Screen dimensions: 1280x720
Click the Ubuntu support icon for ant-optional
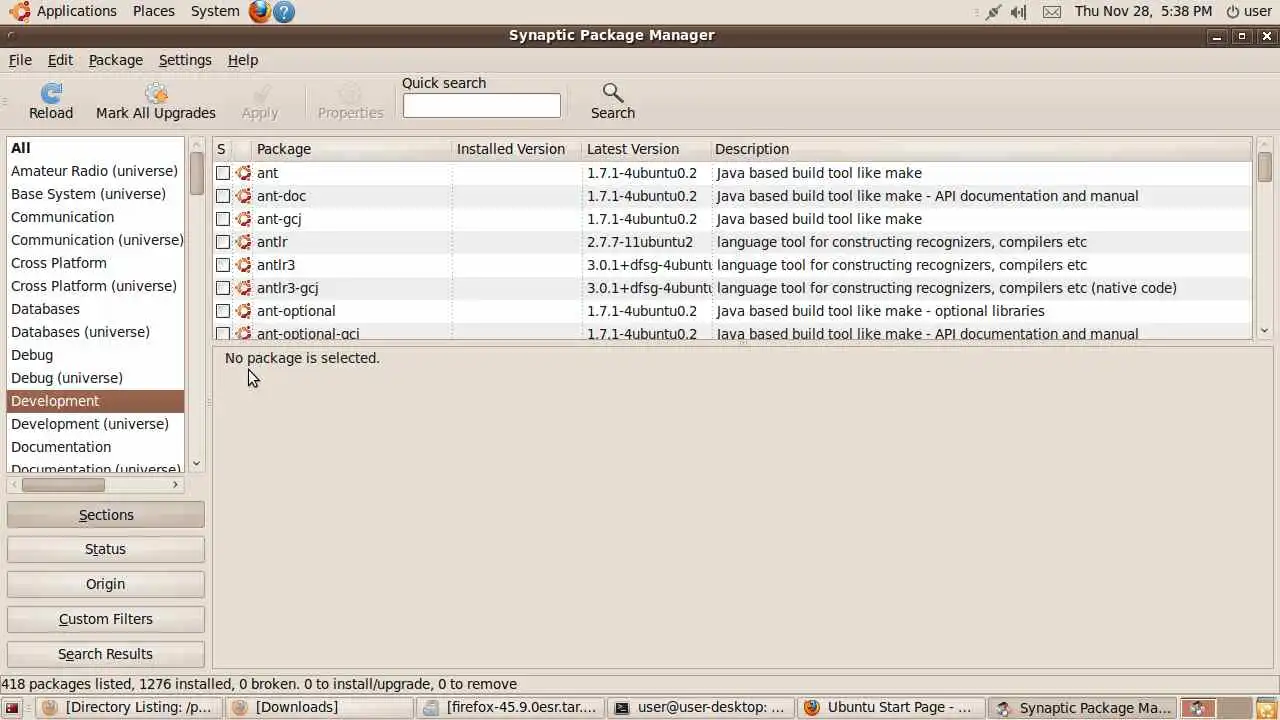click(x=243, y=311)
